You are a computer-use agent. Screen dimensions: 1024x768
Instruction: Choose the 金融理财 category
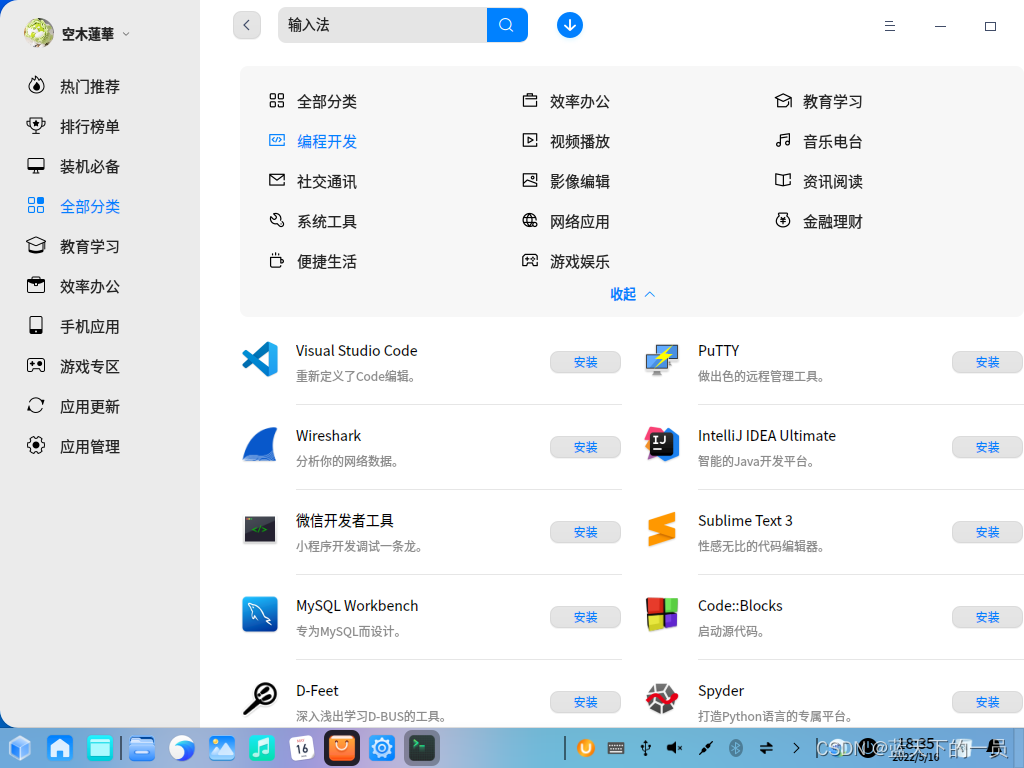click(818, 221)
